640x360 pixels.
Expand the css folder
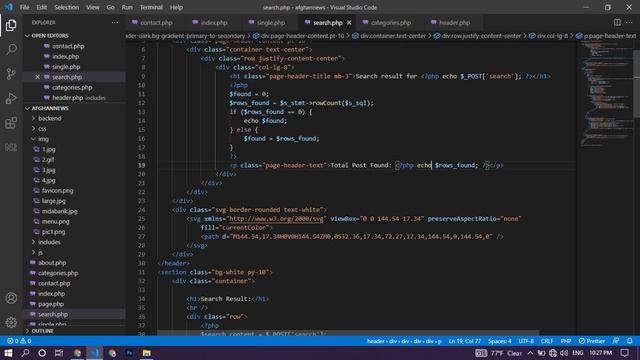(42, 129)
